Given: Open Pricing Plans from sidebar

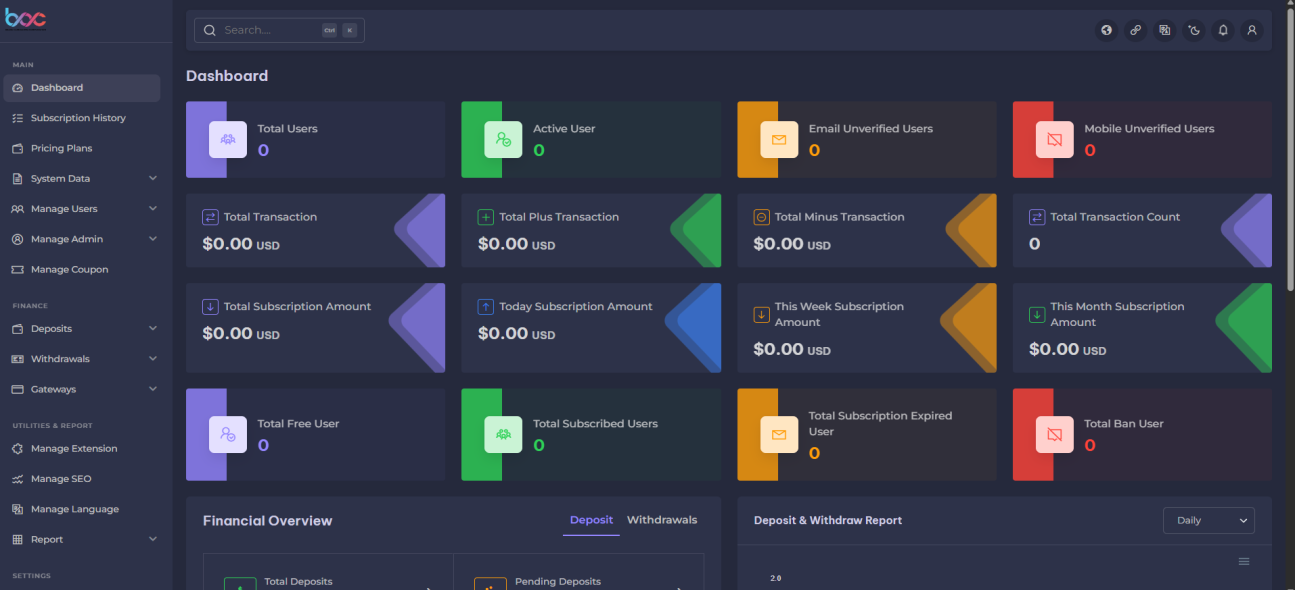Looking at the screenshot, I should (x=61, y=148).
